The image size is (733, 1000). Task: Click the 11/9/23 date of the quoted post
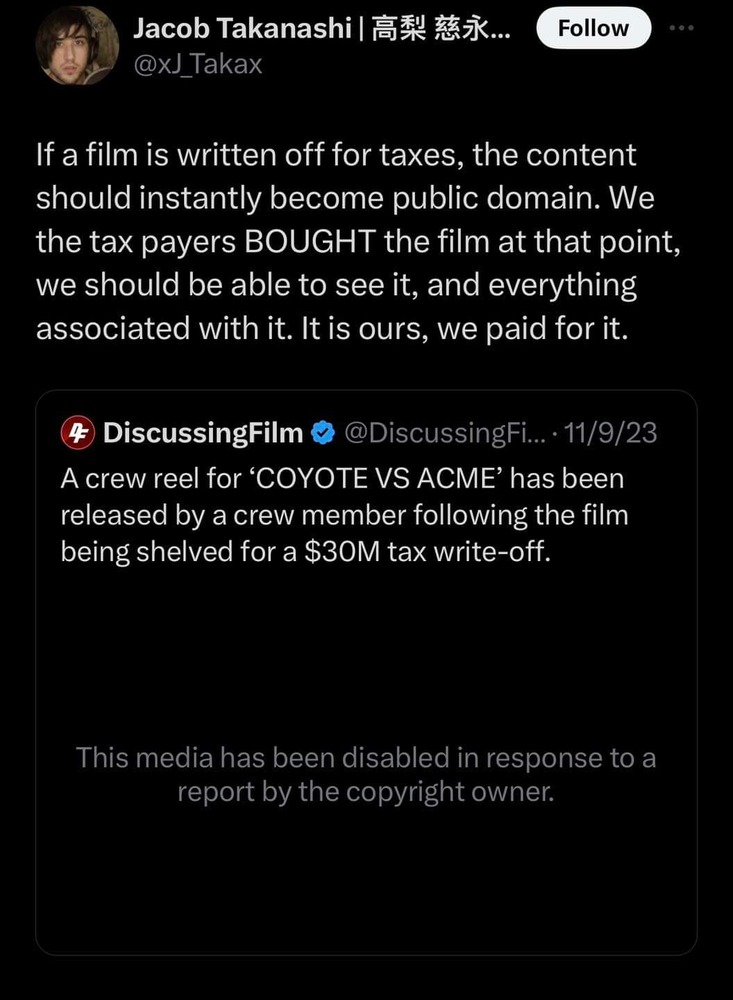[612, 433]
